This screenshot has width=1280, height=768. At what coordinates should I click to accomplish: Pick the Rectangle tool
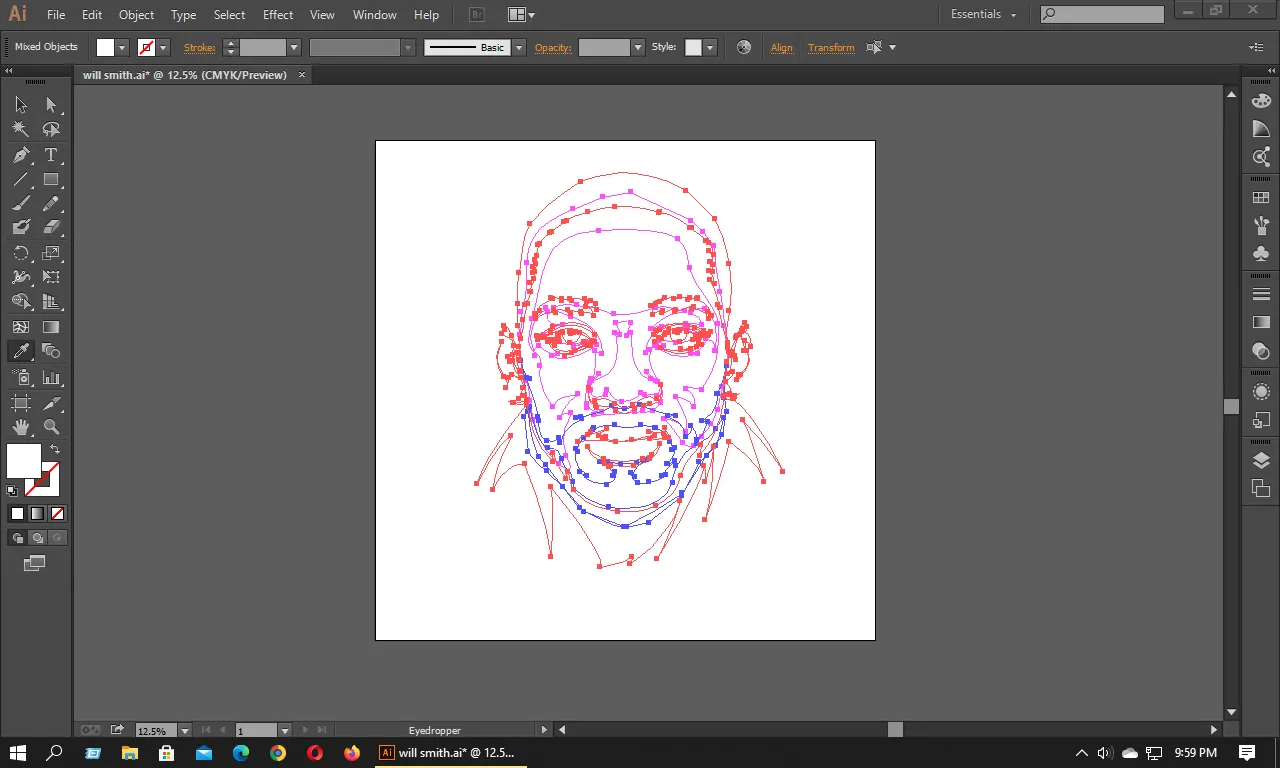51,180
